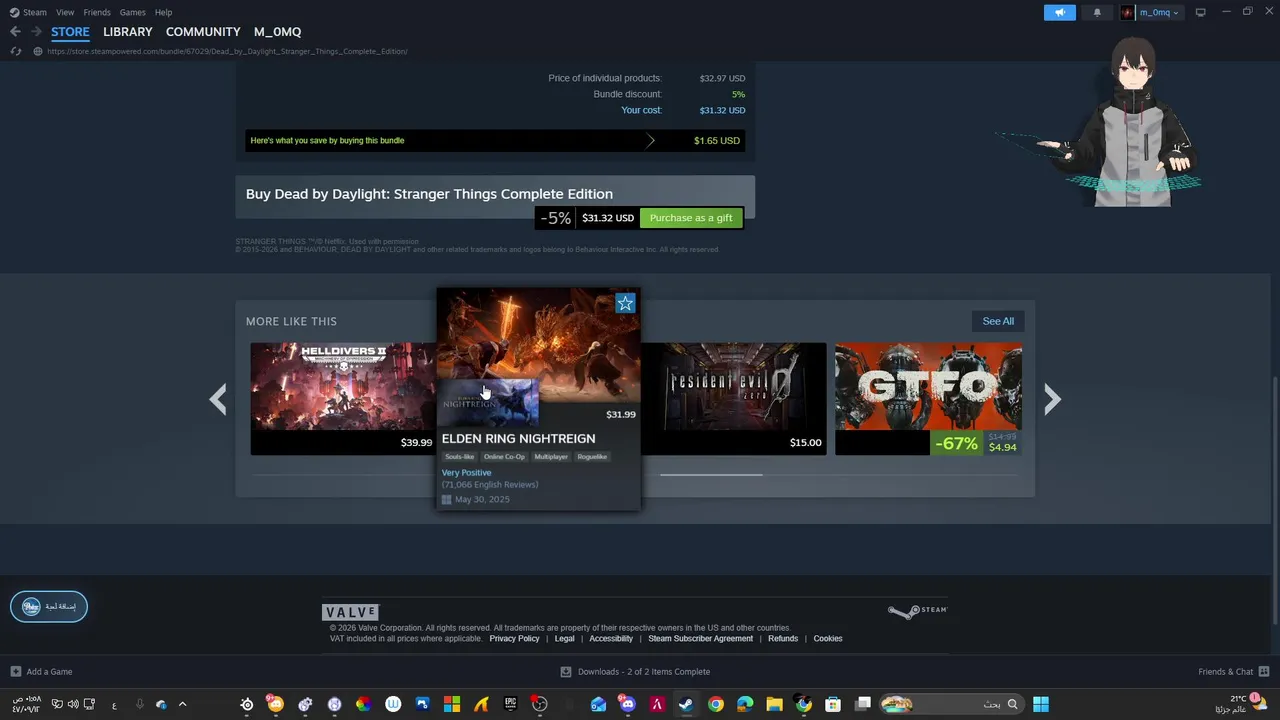Open the weather widget showing 21°C
Image resolution: width=1280 pixels, height=720 pixels.
pyautogui.click(x=1242, y=704)
